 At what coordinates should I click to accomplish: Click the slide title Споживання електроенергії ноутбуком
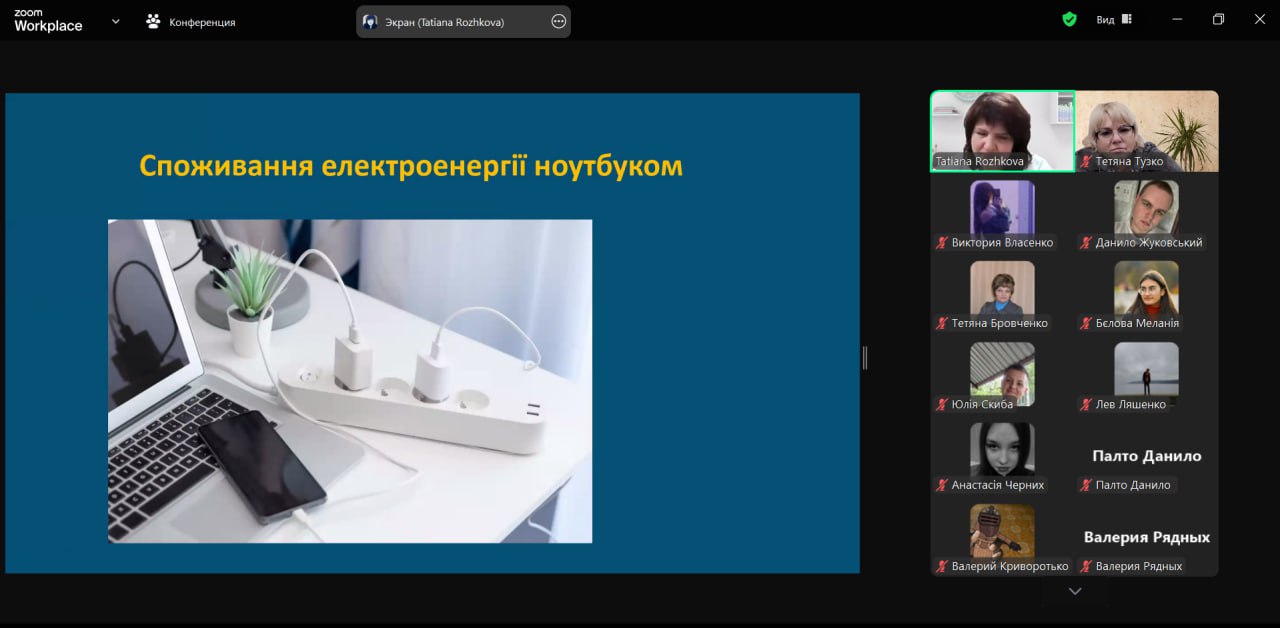[x=411, y=166]
